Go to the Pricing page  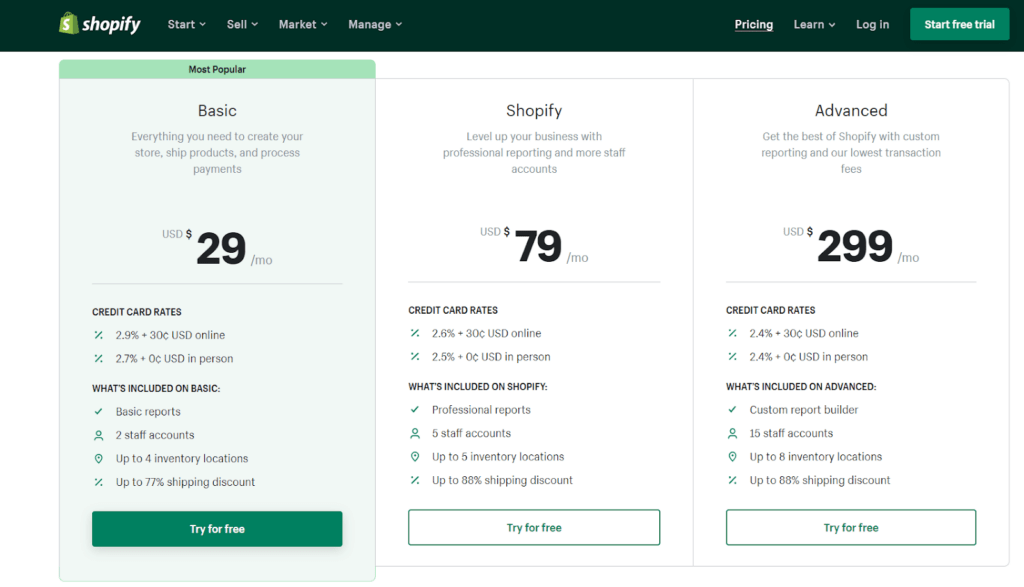tap(754, 24)
